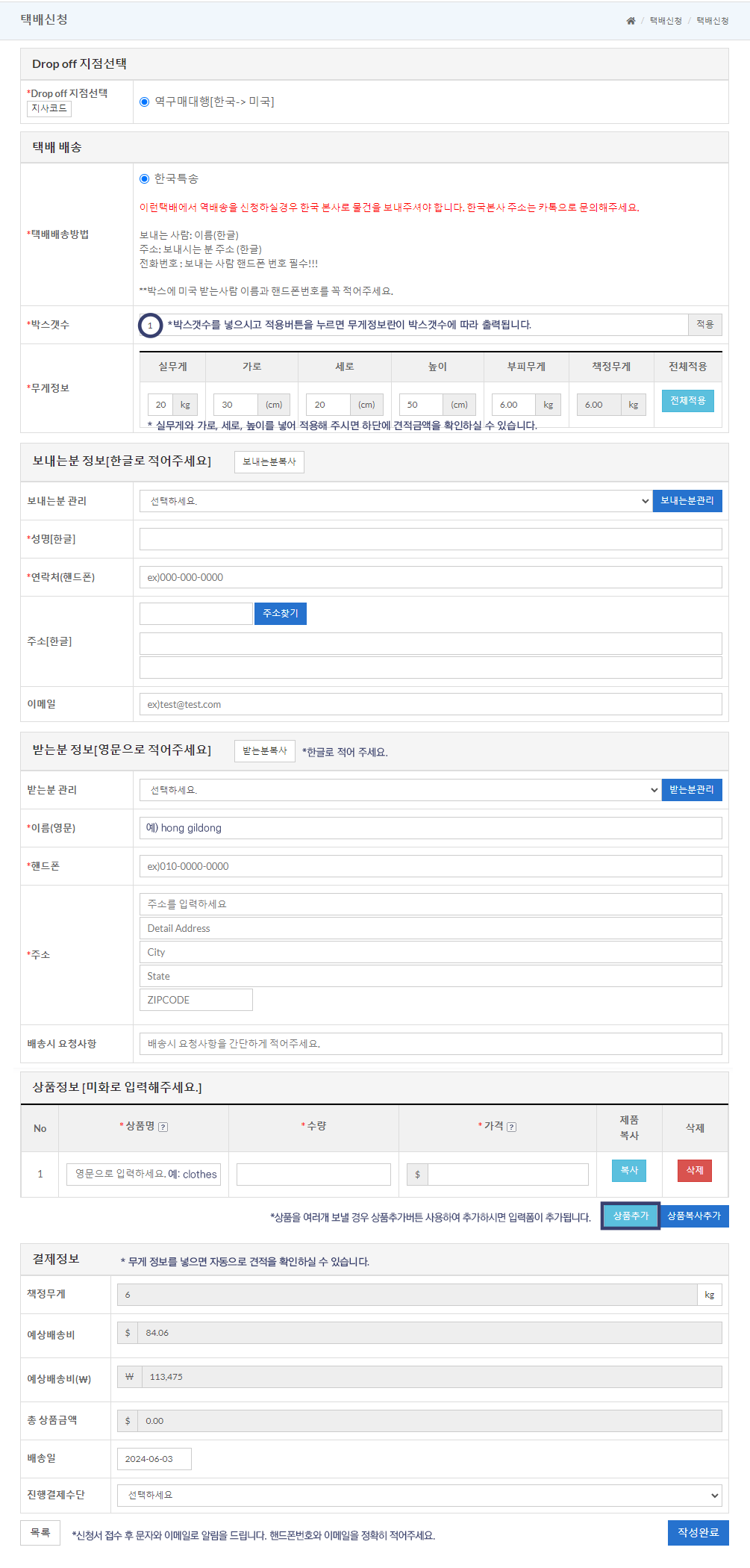Click the State input field
Screen dimensions: 750x1568
431,976
